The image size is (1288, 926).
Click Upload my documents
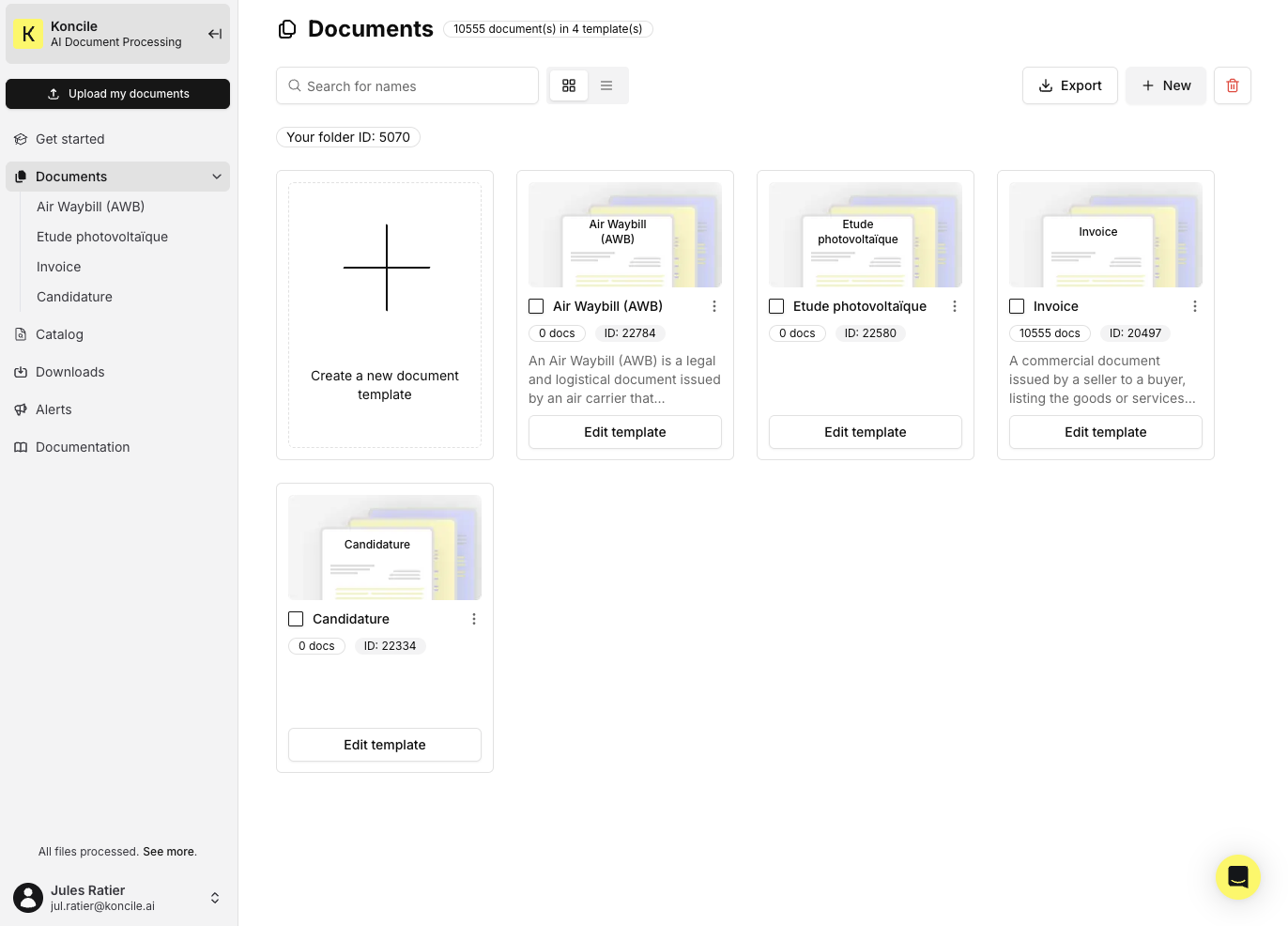coord(117,94)
